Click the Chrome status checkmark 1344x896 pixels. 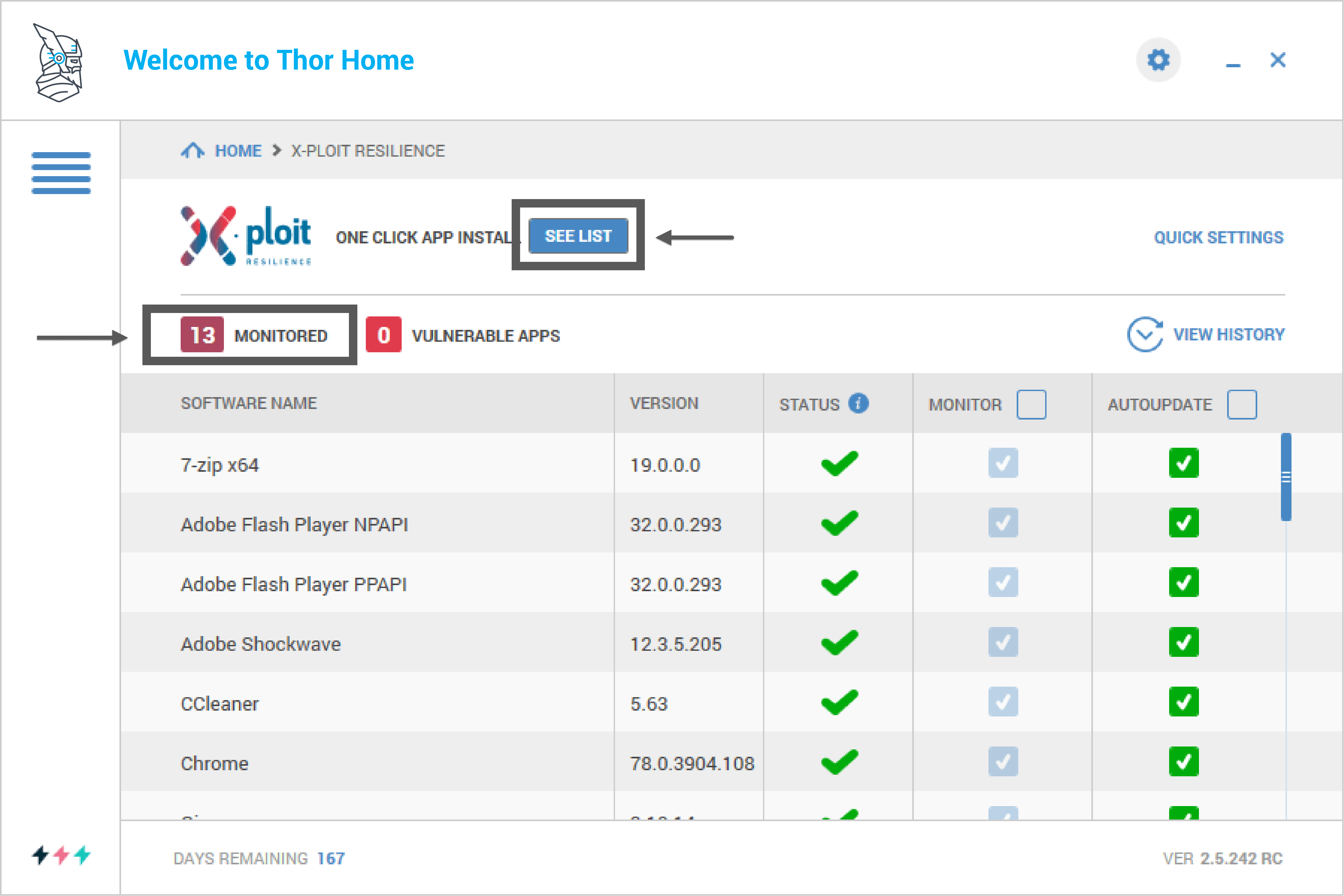click(x=839, y=762)
